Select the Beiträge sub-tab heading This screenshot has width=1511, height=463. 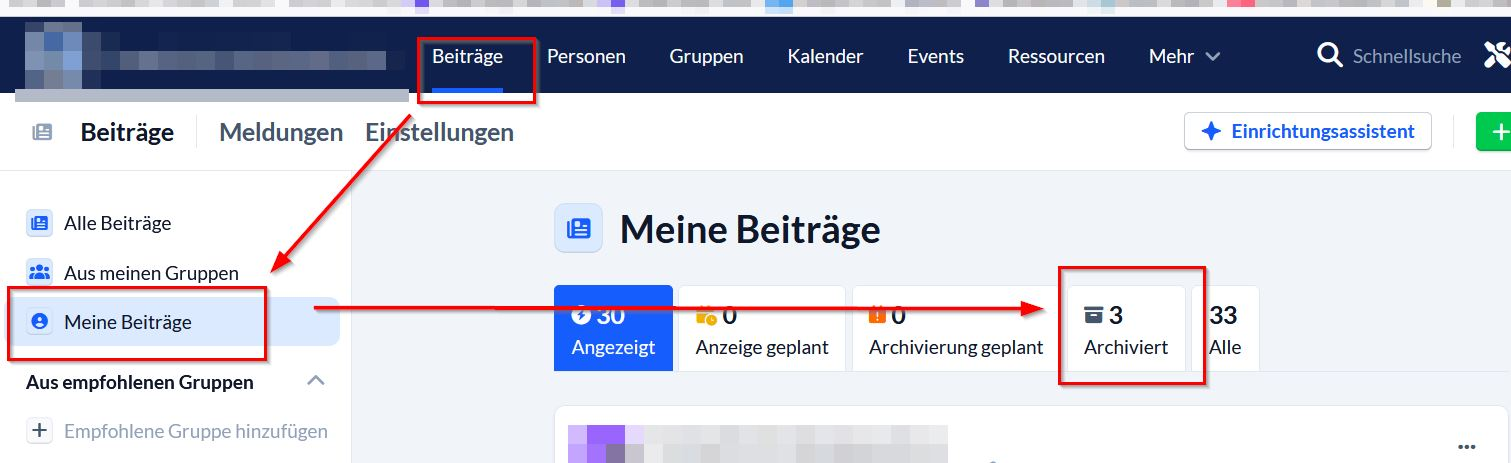coord(127,132)
